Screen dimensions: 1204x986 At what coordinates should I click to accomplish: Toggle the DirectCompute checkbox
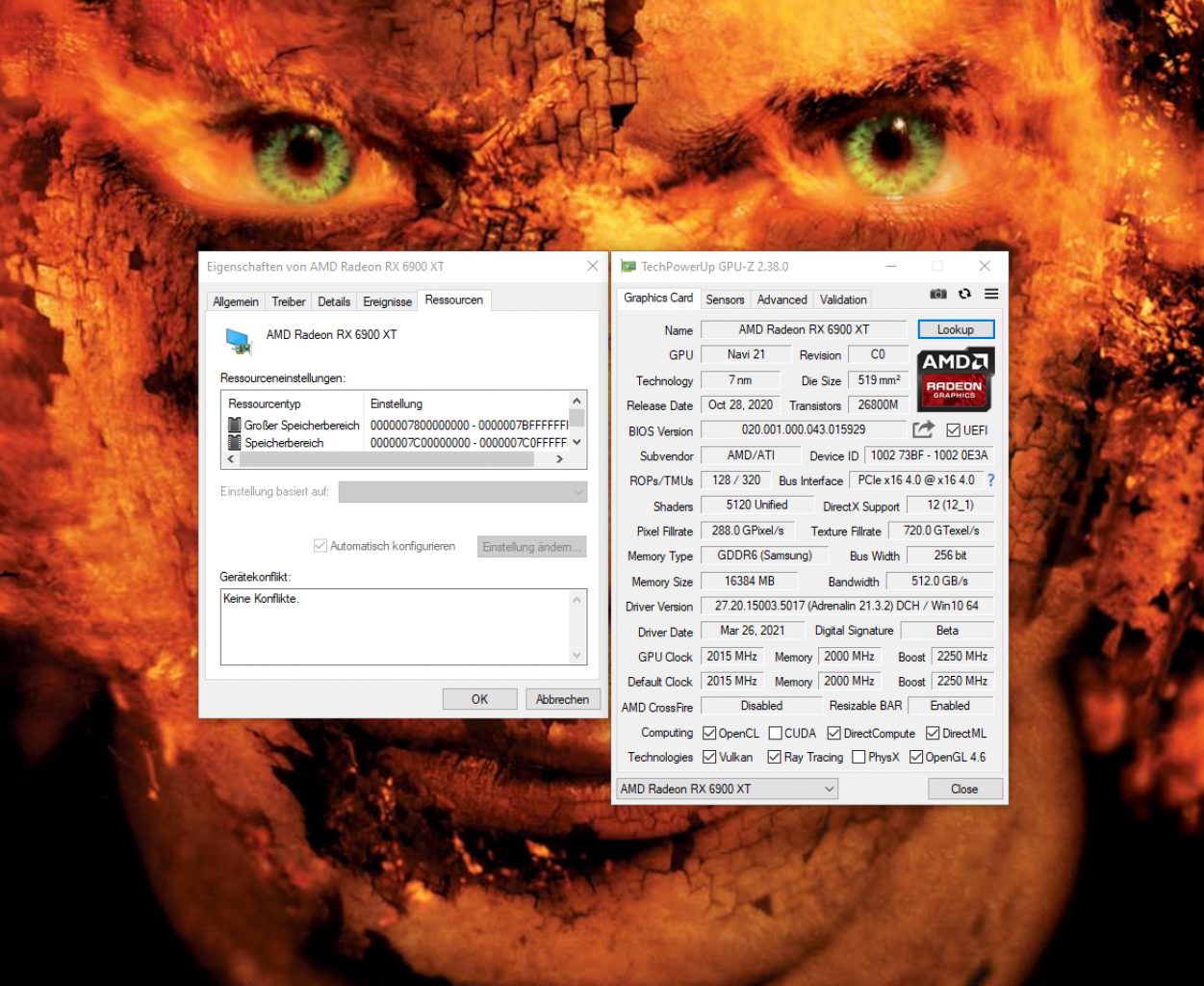[833, 733]
